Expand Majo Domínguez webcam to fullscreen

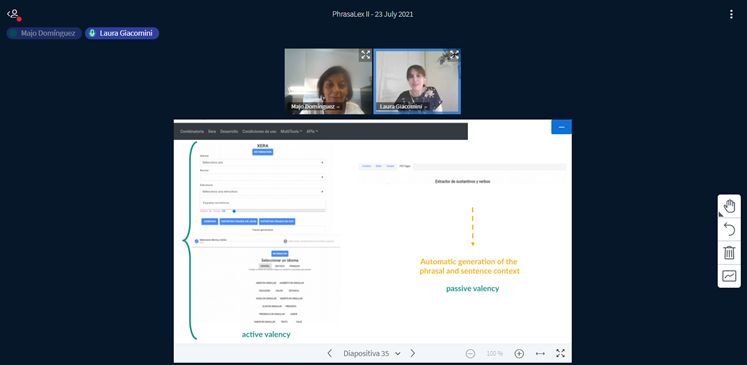tap(365, 55)
